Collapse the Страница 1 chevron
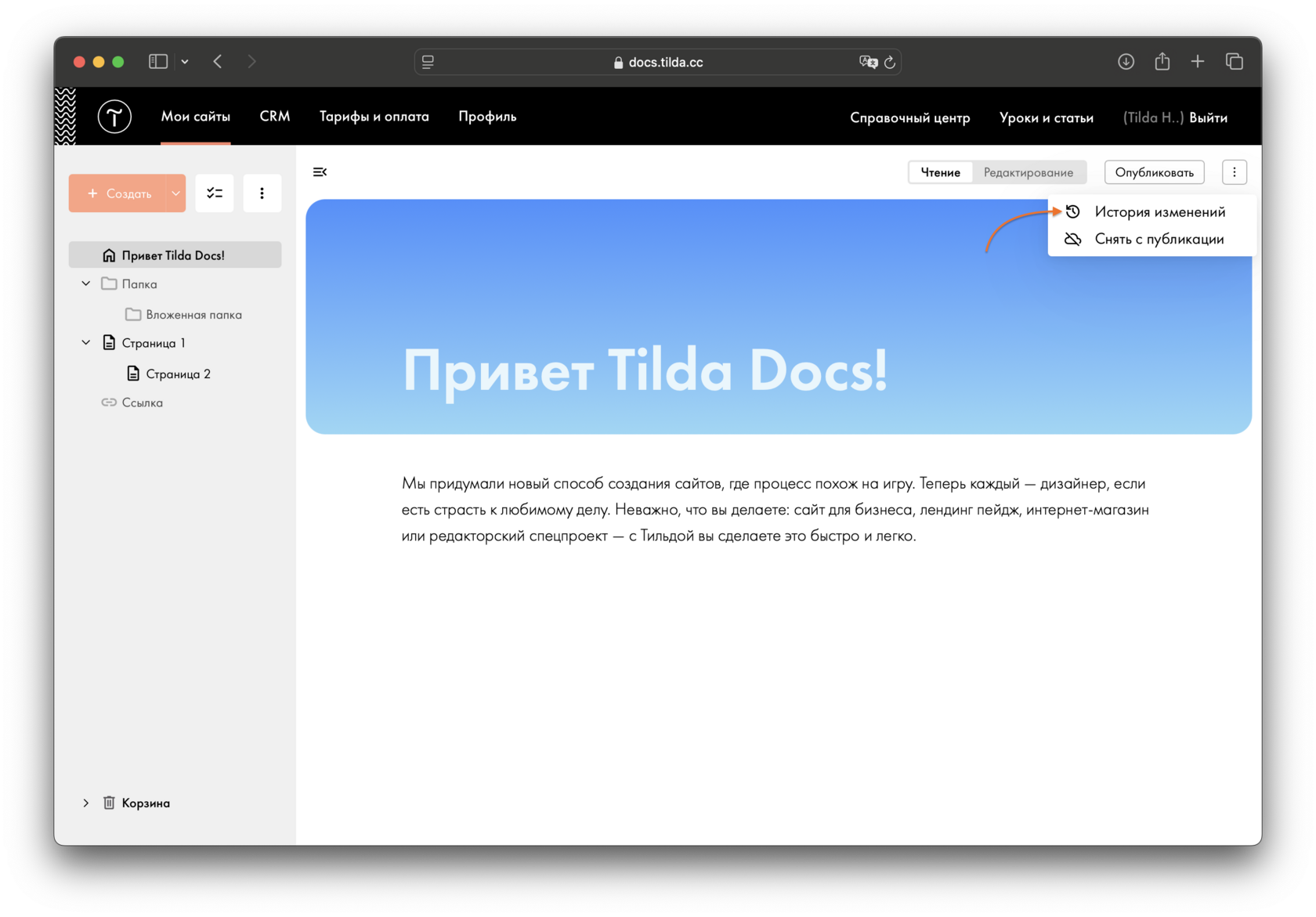Image resolution: width=1316 pixels, height=917 pixels. pos(86,343)
